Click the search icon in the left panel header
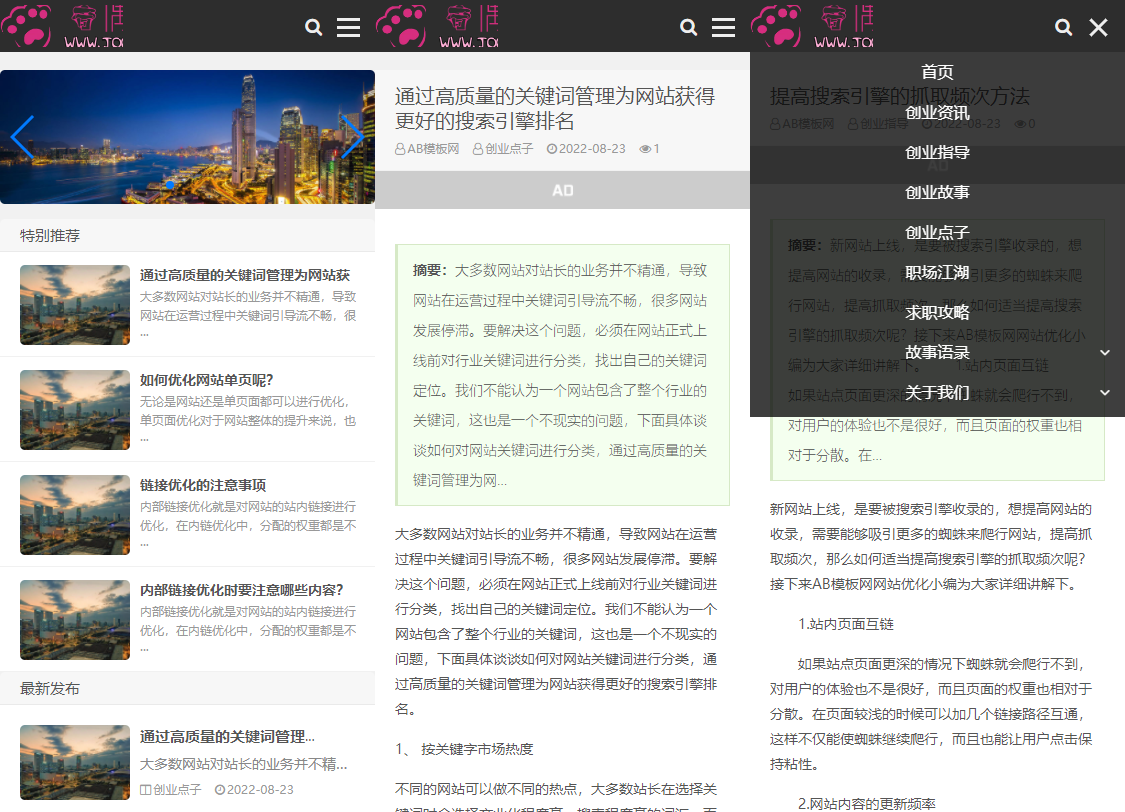Image resolution: width=1125 pixels, height=812 pixels. (x=313, y=27)
